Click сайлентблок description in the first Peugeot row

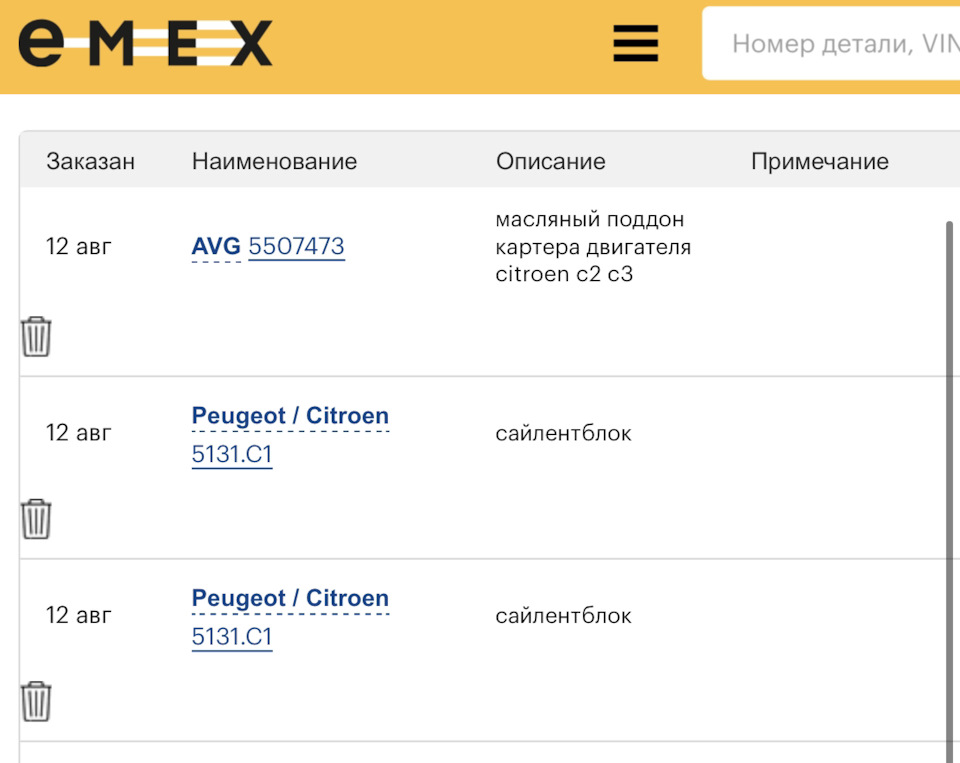pyautogui.click(x=563, y=434)
